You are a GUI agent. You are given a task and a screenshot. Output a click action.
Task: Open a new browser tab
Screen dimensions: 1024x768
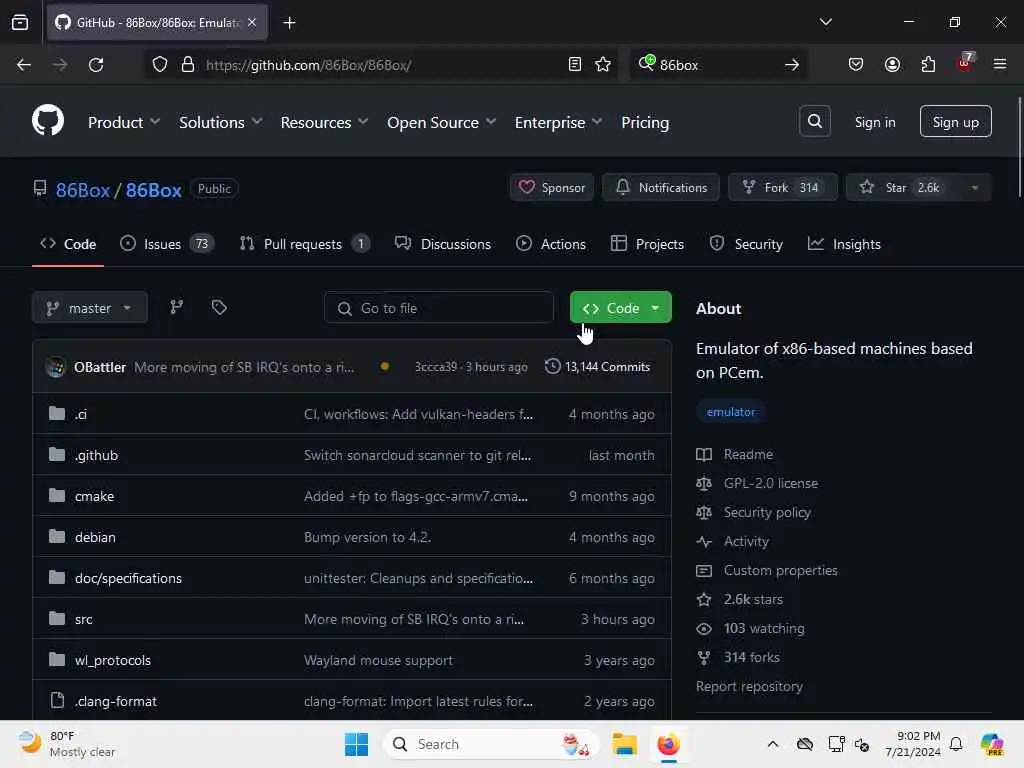coord(289,23)
